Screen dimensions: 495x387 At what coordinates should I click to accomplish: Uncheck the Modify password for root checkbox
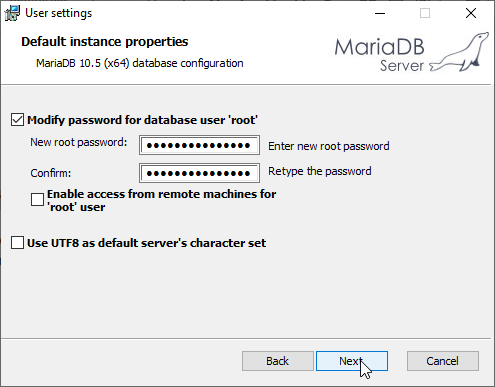click(x=17, y=120)
